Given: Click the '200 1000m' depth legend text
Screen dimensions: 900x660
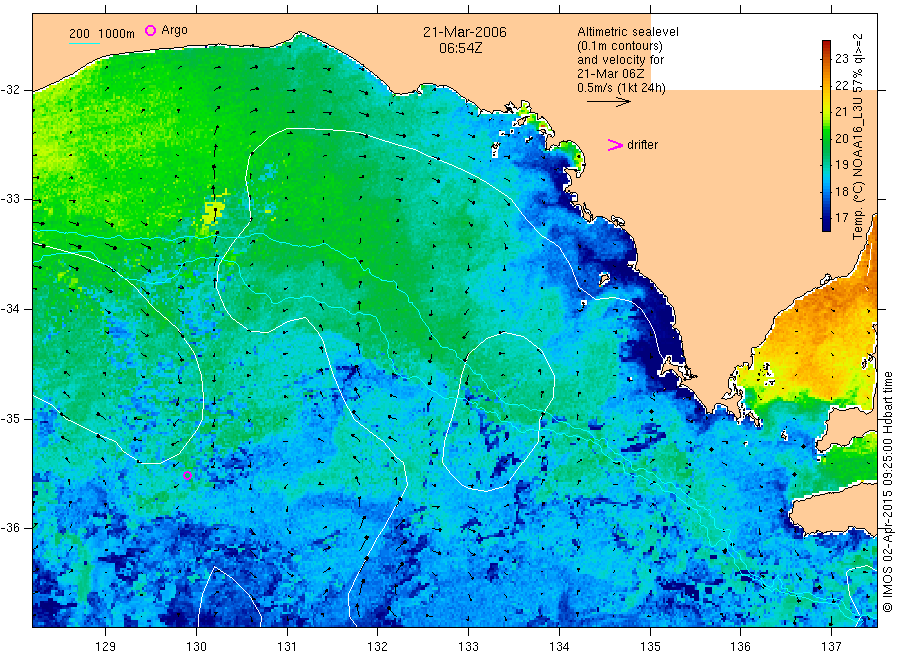Looking at the screenshot, I should (x=102, y=34).
